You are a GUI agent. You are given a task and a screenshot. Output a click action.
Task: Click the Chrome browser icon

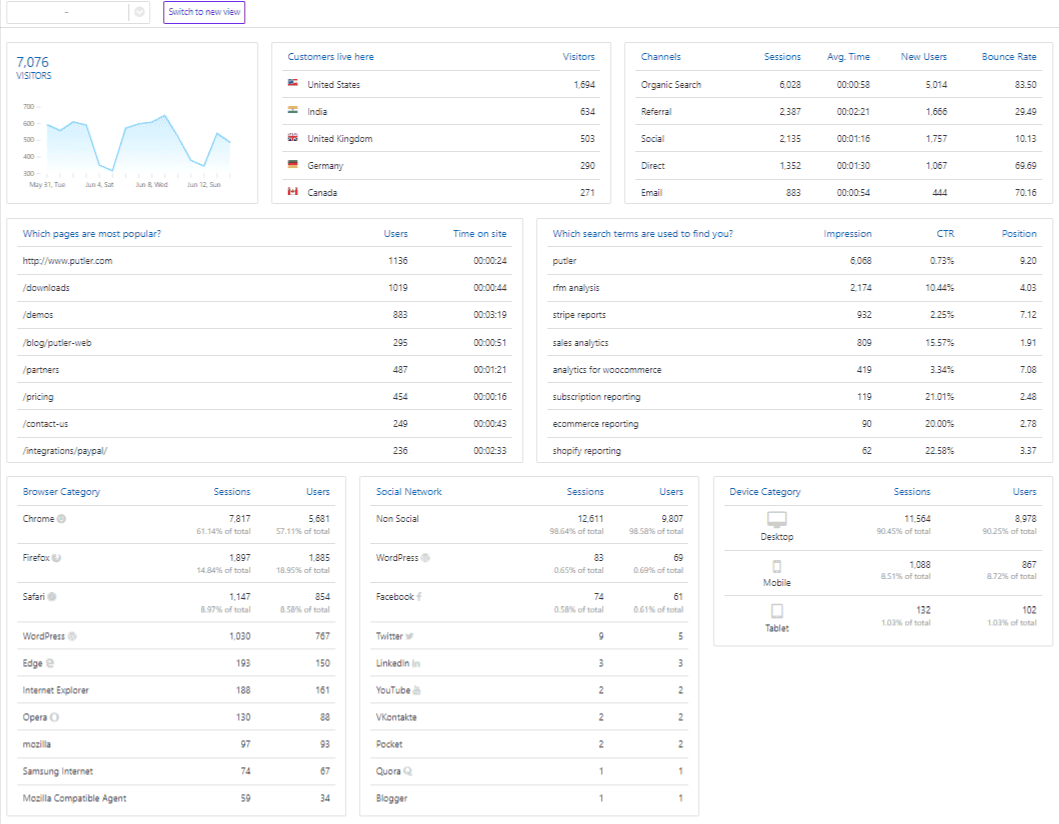[x=61, y=519]
